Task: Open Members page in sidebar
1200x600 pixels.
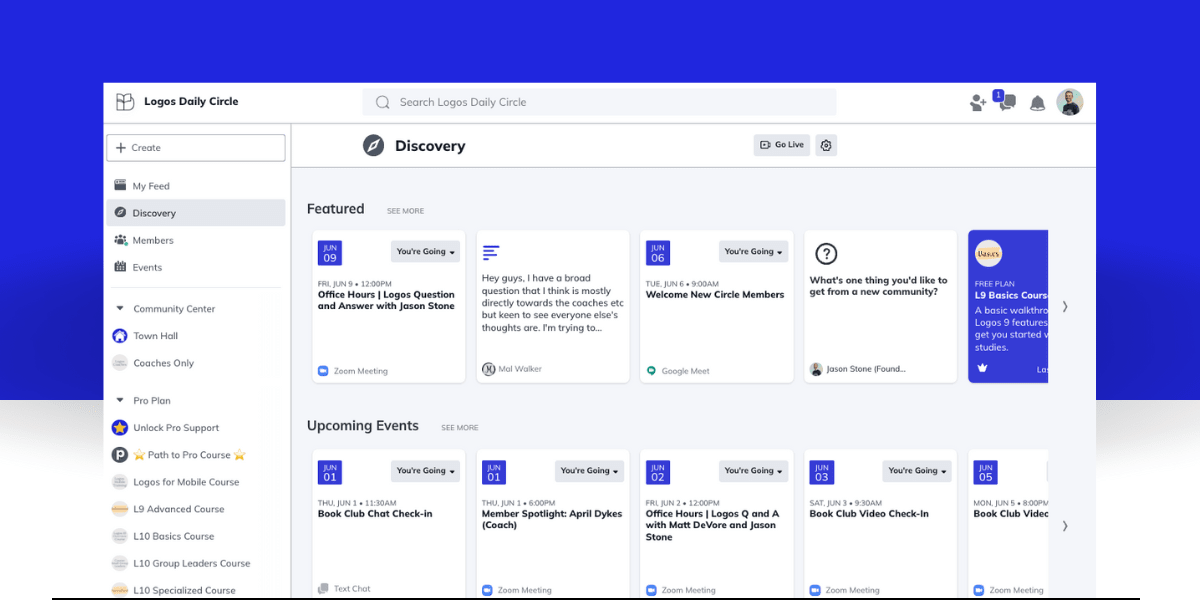Action: (196, 240)
